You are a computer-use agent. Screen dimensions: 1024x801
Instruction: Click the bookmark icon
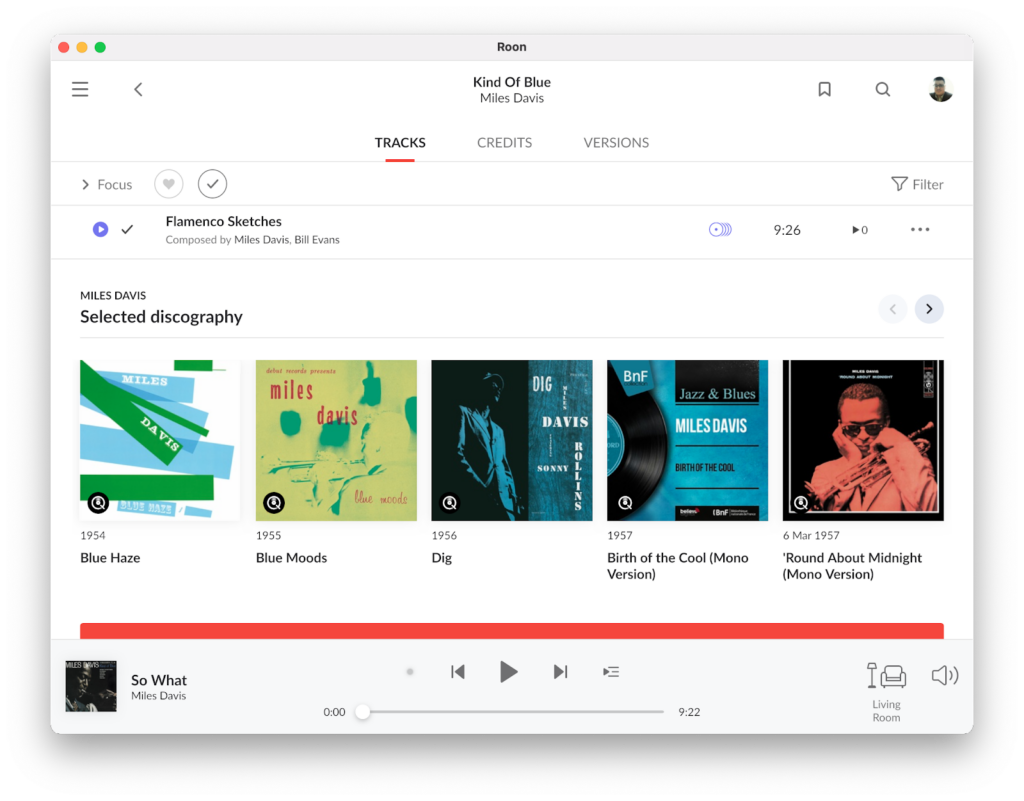[x=824, y=89]
